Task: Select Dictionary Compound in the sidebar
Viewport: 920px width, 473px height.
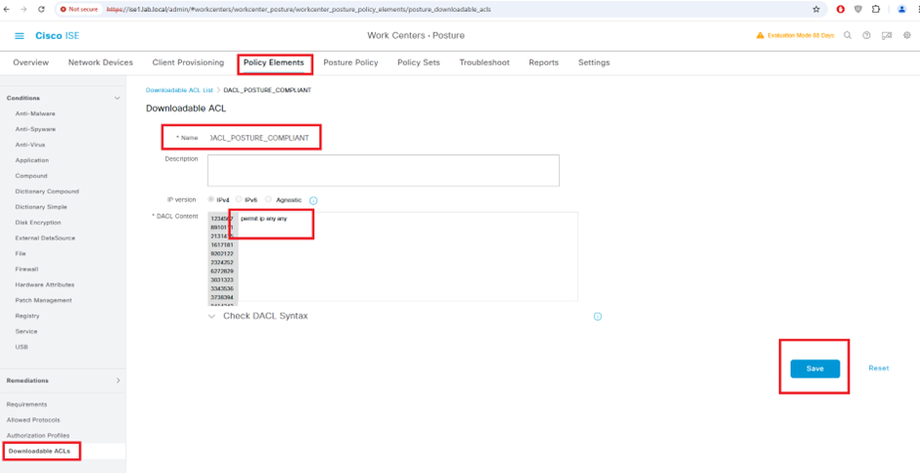Action: pos(47,191)
